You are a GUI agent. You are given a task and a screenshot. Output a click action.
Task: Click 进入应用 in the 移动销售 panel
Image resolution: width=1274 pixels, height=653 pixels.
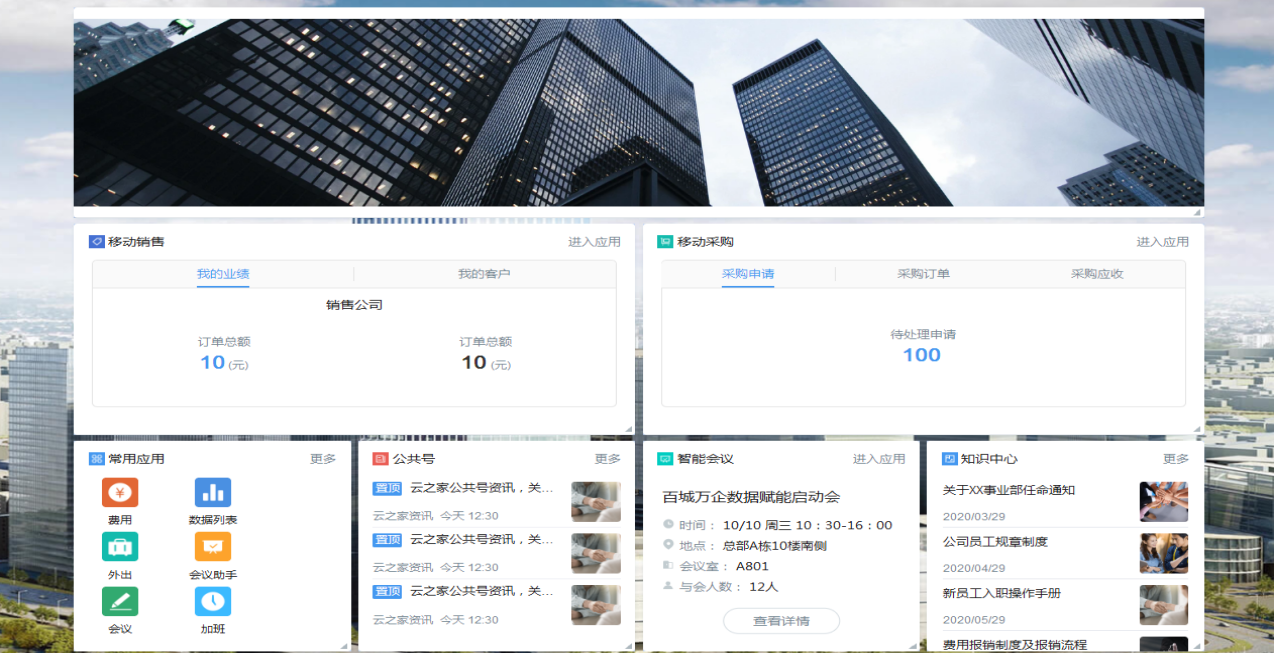coord(594,242)
